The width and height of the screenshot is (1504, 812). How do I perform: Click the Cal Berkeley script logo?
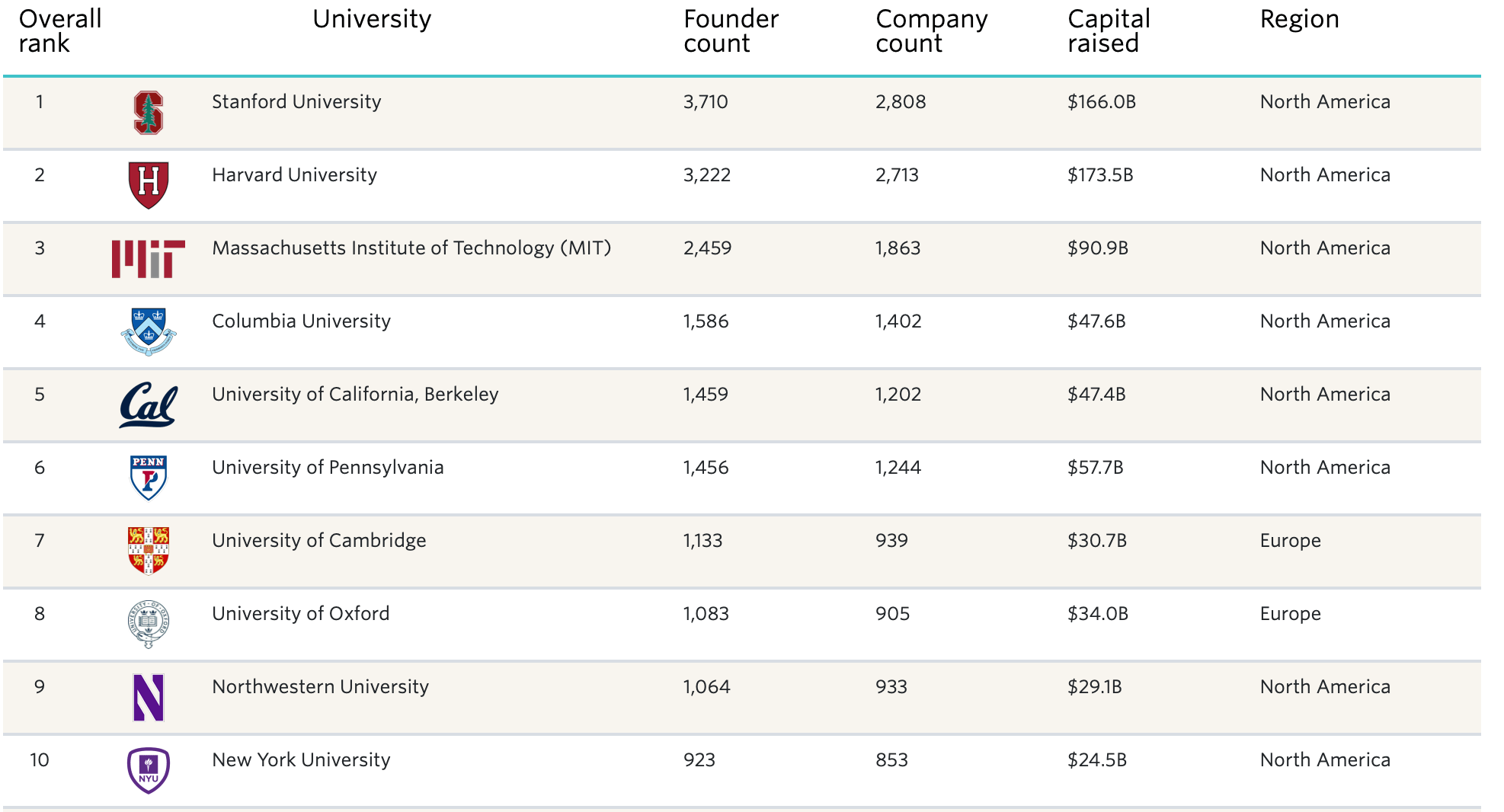pyautogui.click(x=149, y=404)
